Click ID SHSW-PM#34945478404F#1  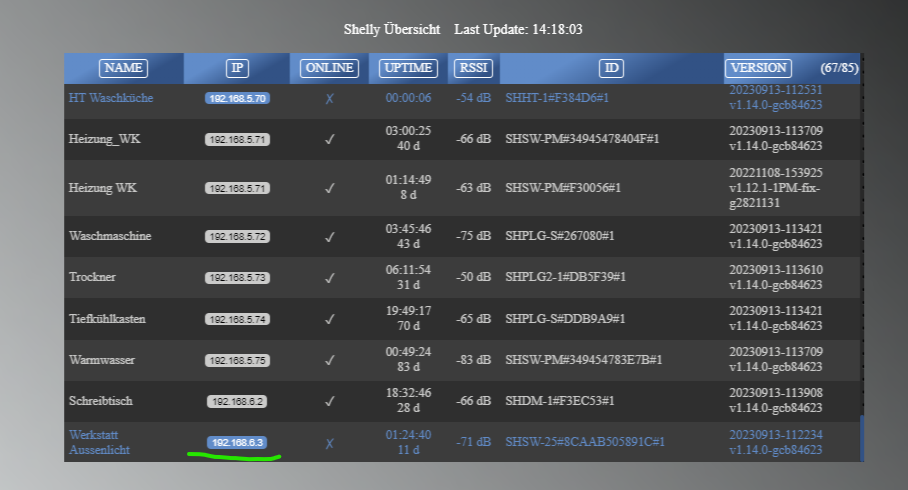(582, 139)
